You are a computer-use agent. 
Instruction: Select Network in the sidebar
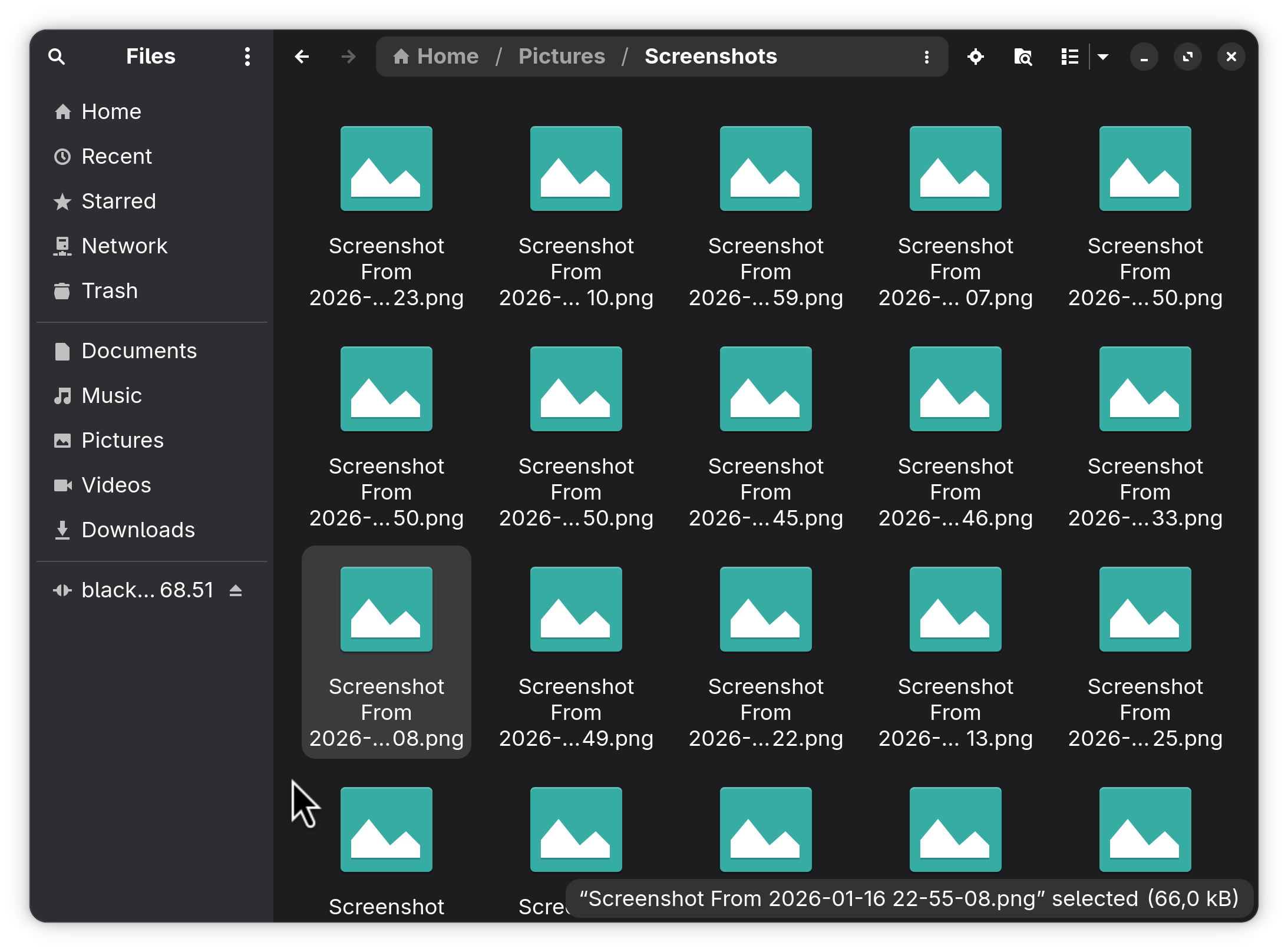[124, 246]
